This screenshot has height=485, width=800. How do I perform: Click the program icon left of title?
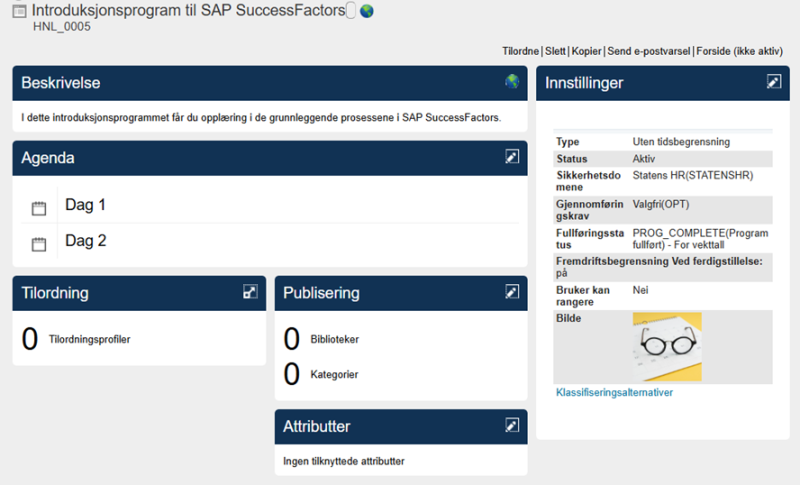click(19, 11)
